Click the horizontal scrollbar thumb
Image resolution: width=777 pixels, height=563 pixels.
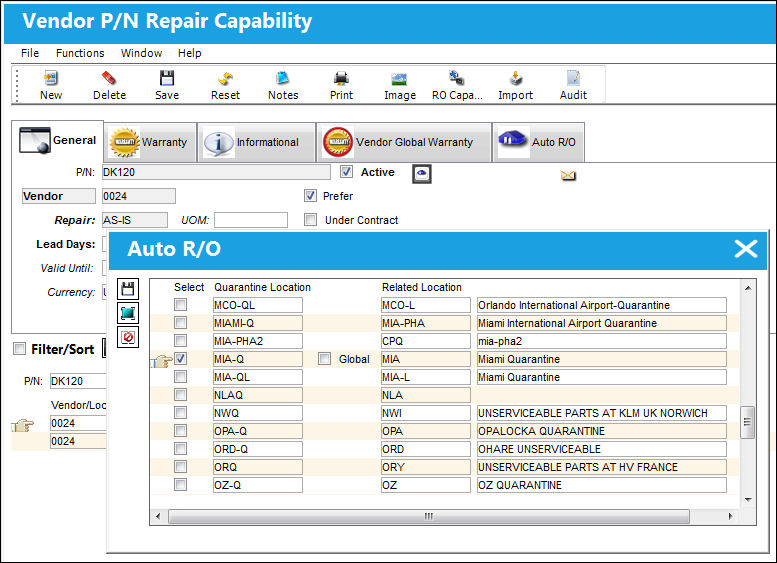(x=429, y=516)
